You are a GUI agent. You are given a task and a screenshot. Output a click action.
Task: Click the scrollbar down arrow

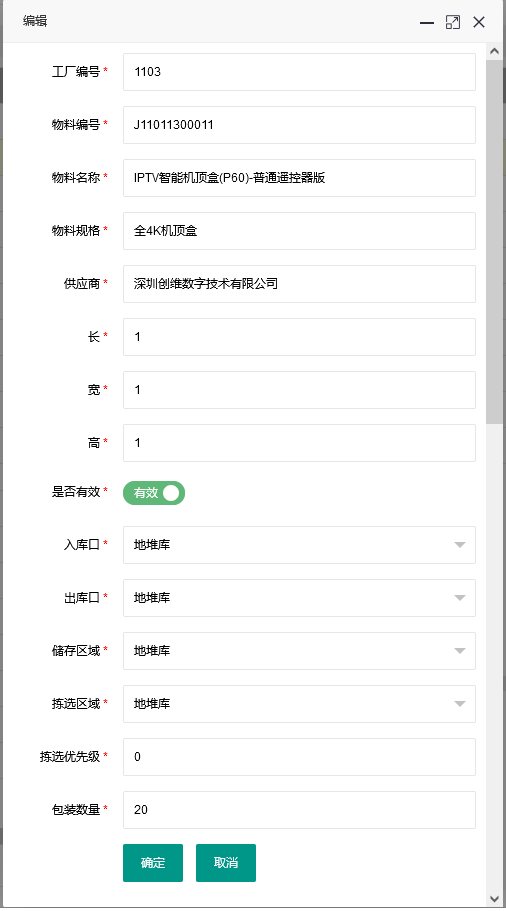click(494, 899)
